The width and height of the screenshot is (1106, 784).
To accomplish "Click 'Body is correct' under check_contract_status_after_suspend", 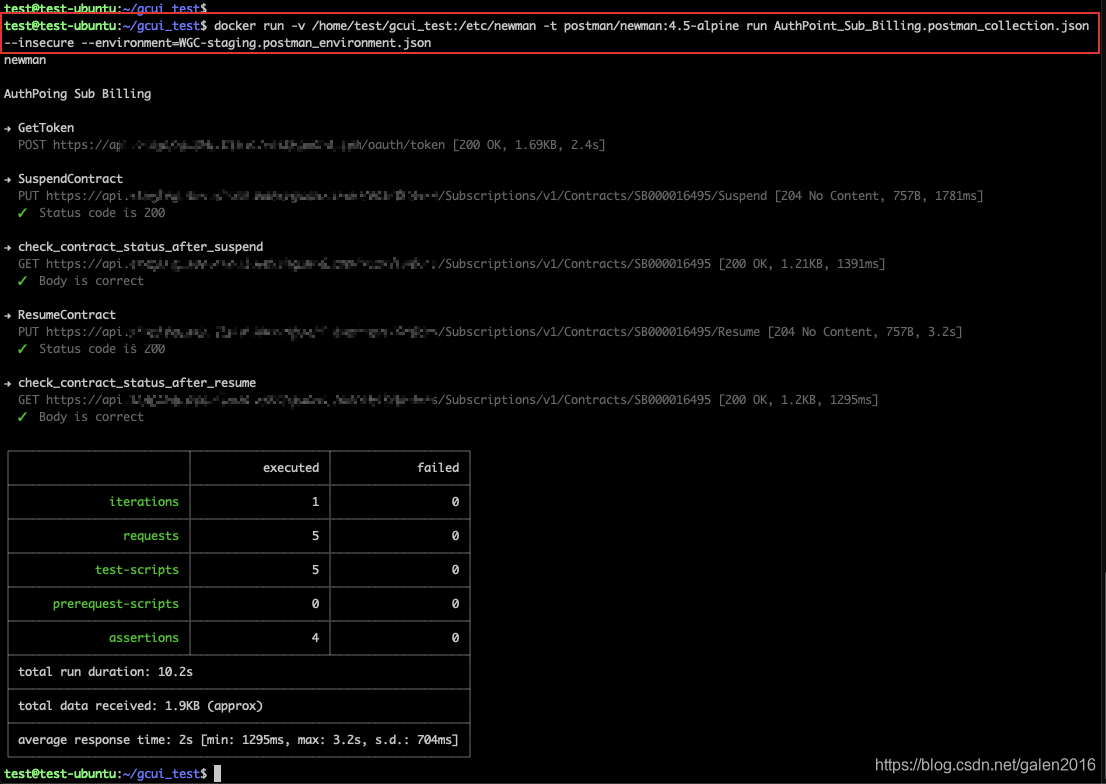I will 92,281.
